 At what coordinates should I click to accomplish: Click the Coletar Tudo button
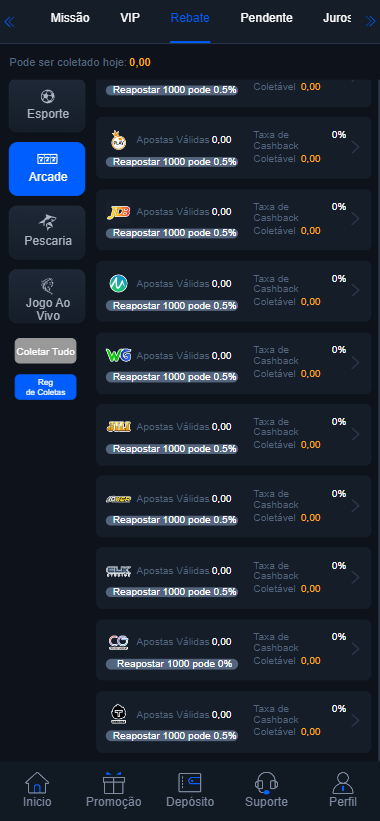(46, 351)
